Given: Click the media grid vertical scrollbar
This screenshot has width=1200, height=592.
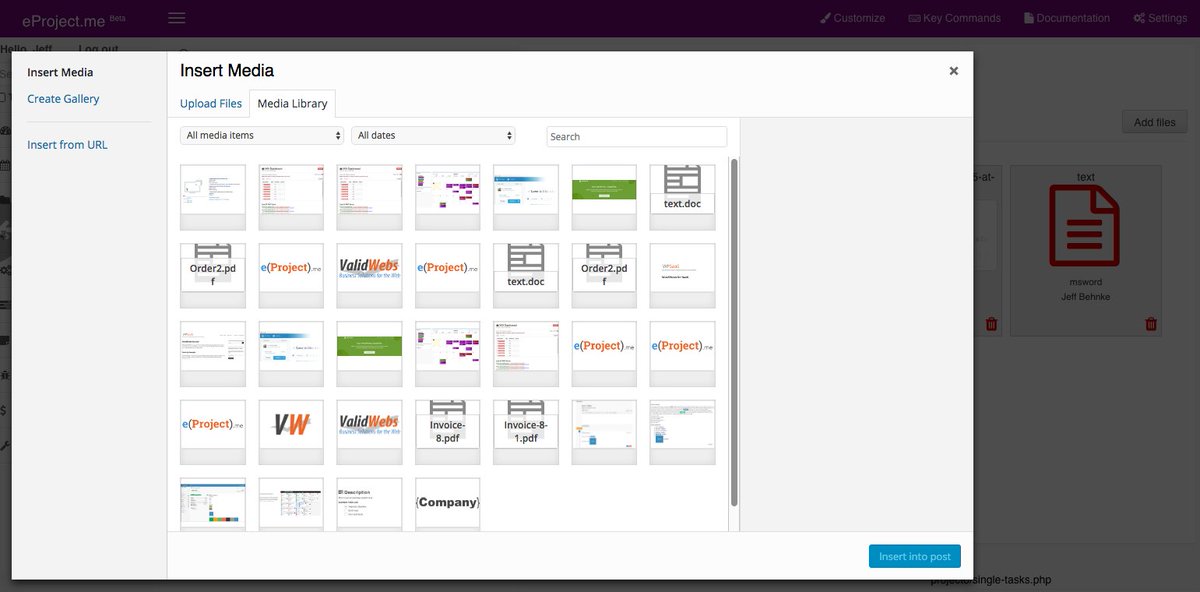Looking at the screenshot, I should (x=734, y=330).
